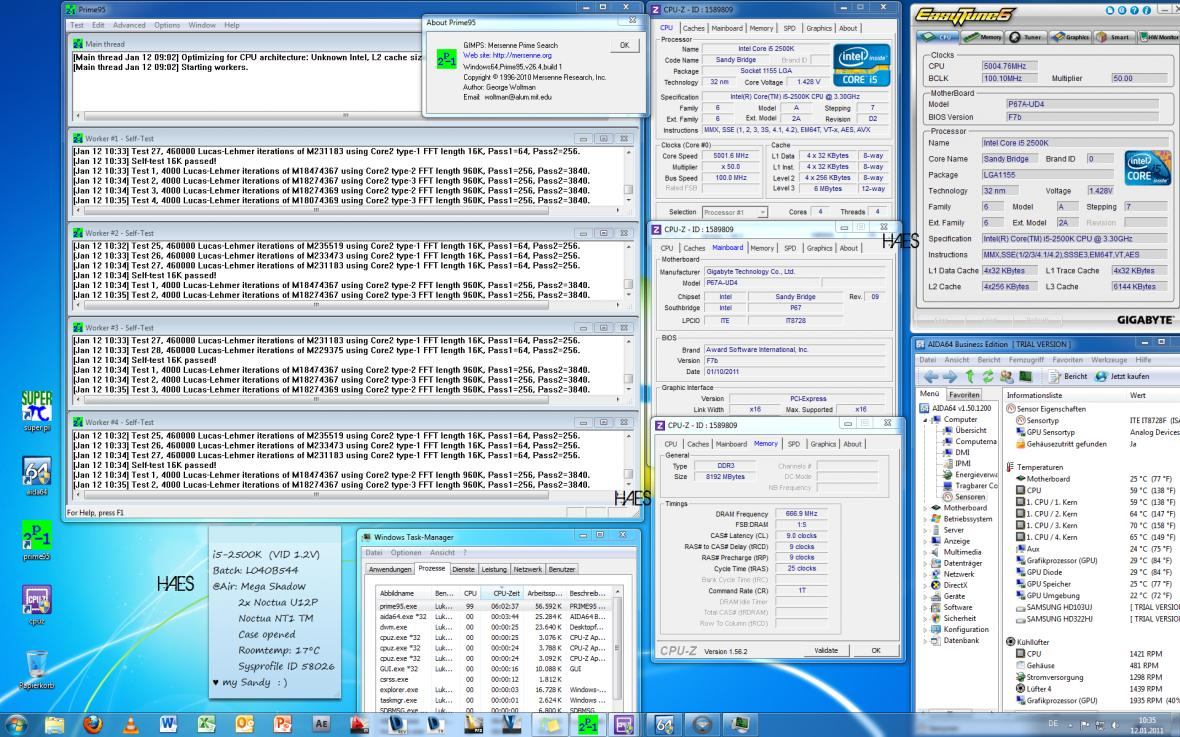Open VLC media player taskbar icon
This screenshot has width=1180, height=737.
click(x=130, y=724)
